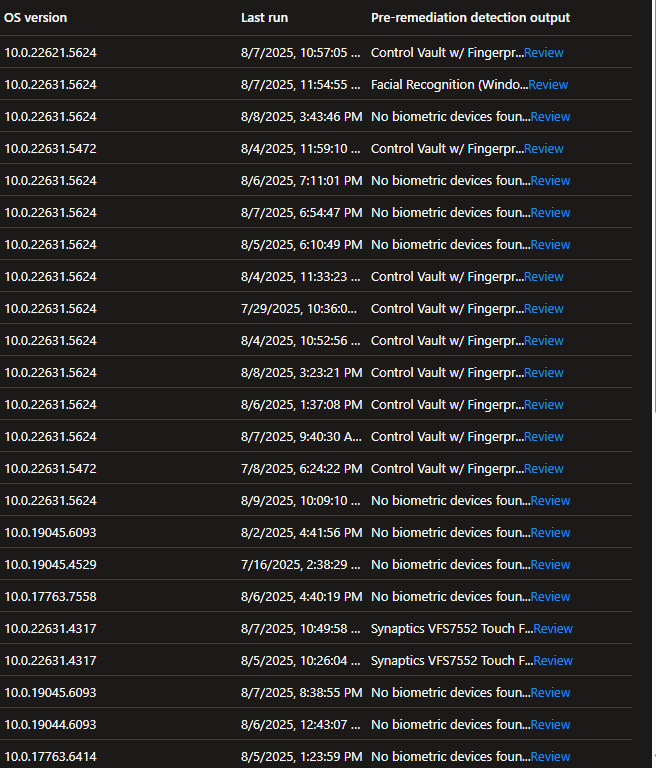Open Review for the 8/2/2025, 4:41:56 PM run
656x768 pixels.
pos(550,533)
